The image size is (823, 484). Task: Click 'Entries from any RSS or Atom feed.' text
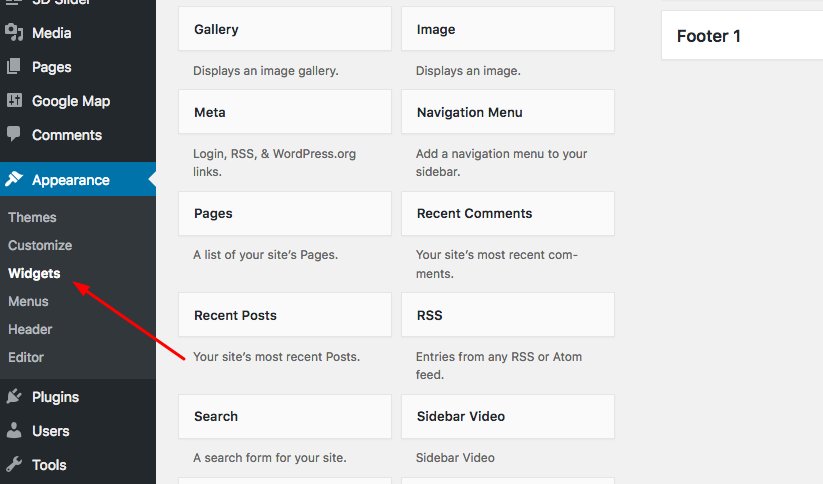coord(499,365)
